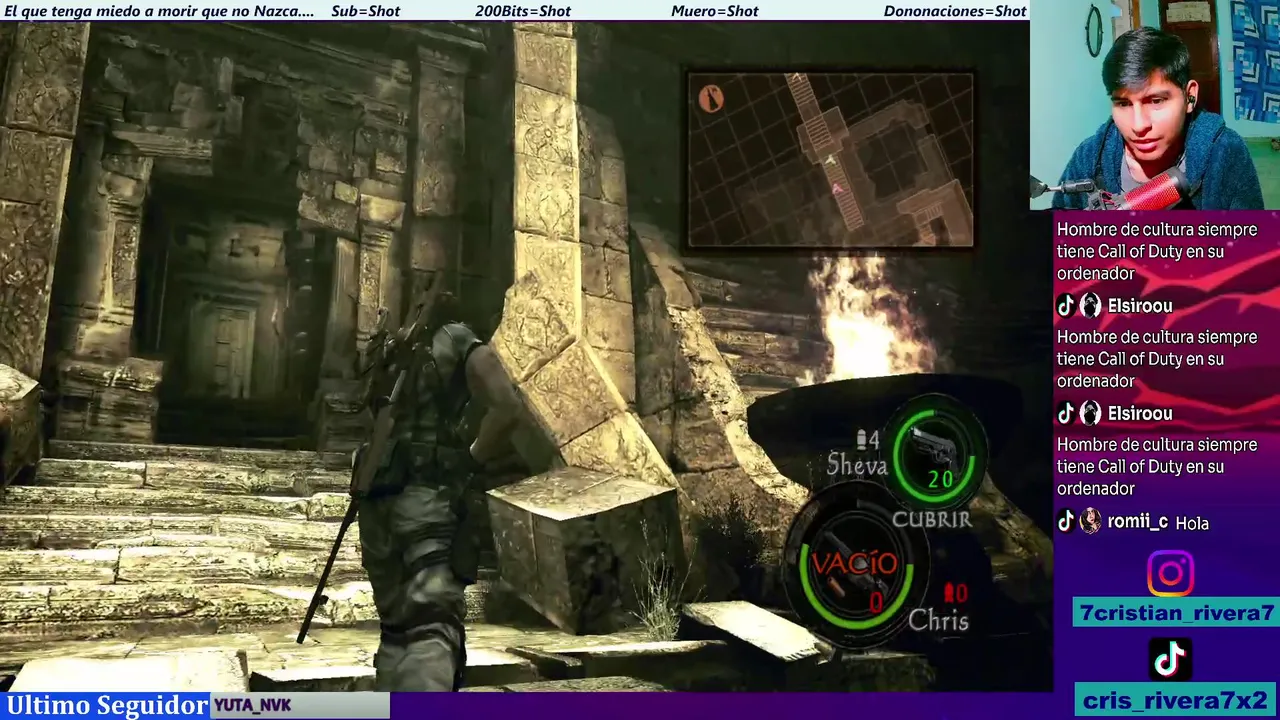The image size is (1280, 720).
Task: Click the YUTA_NVK follower name
Action: coord(252,705)
